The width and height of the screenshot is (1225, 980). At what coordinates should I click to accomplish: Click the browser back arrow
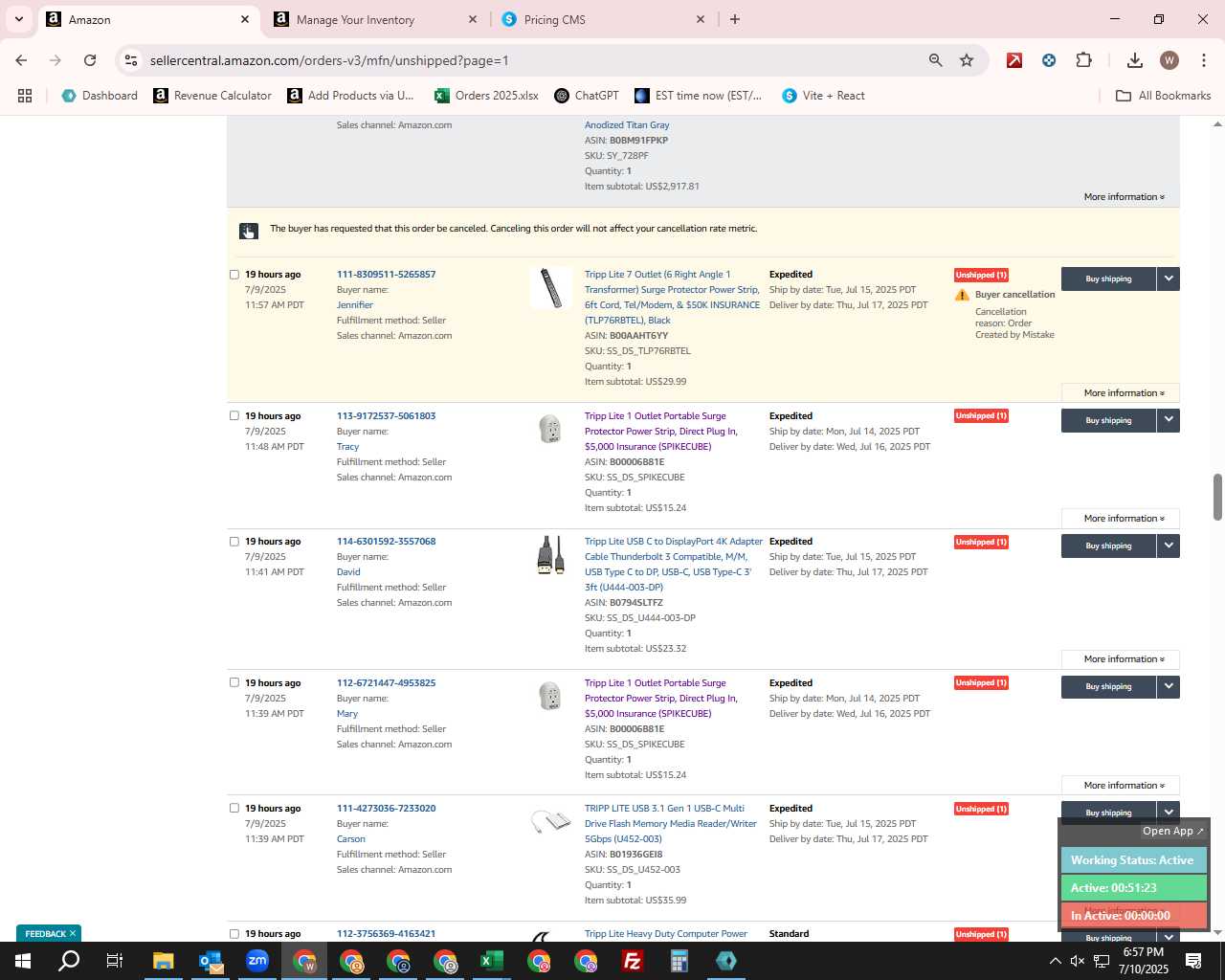pos(21,60)
